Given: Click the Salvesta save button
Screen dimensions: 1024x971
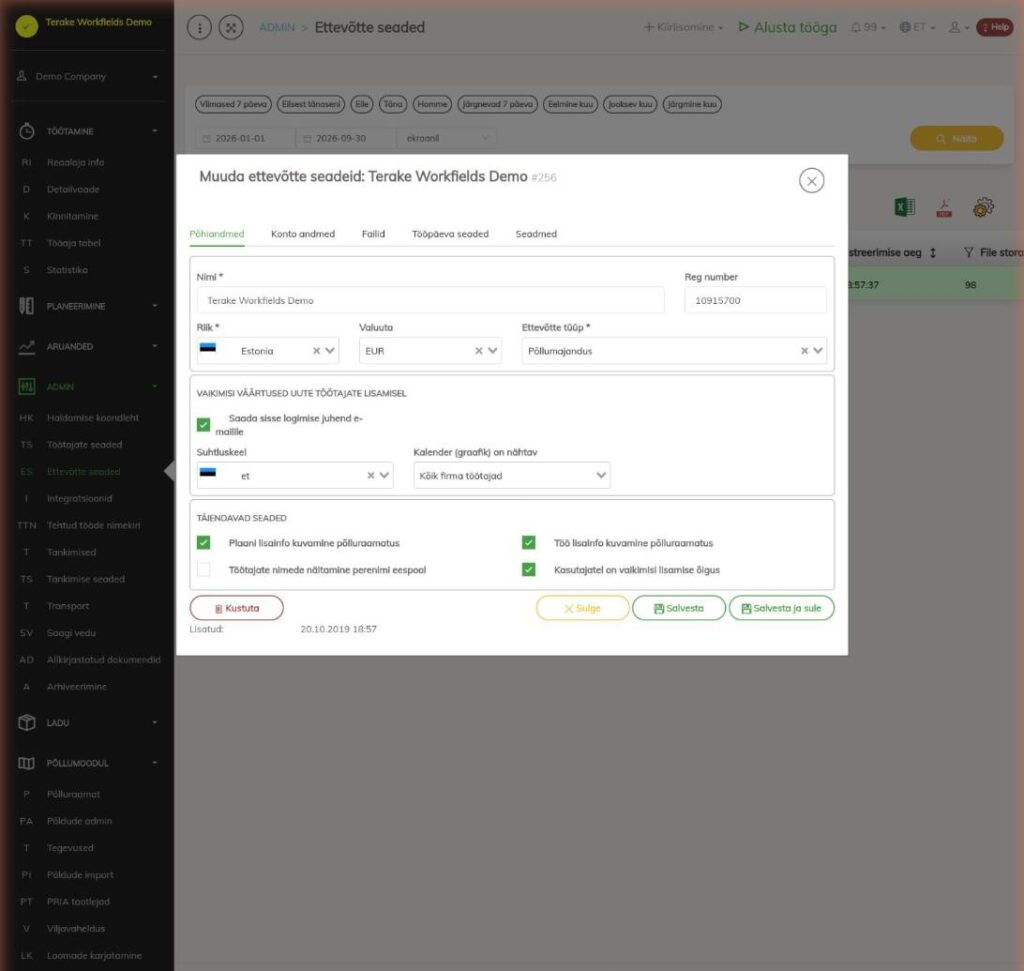Looking at the screenshot, I should pos(679,608).
